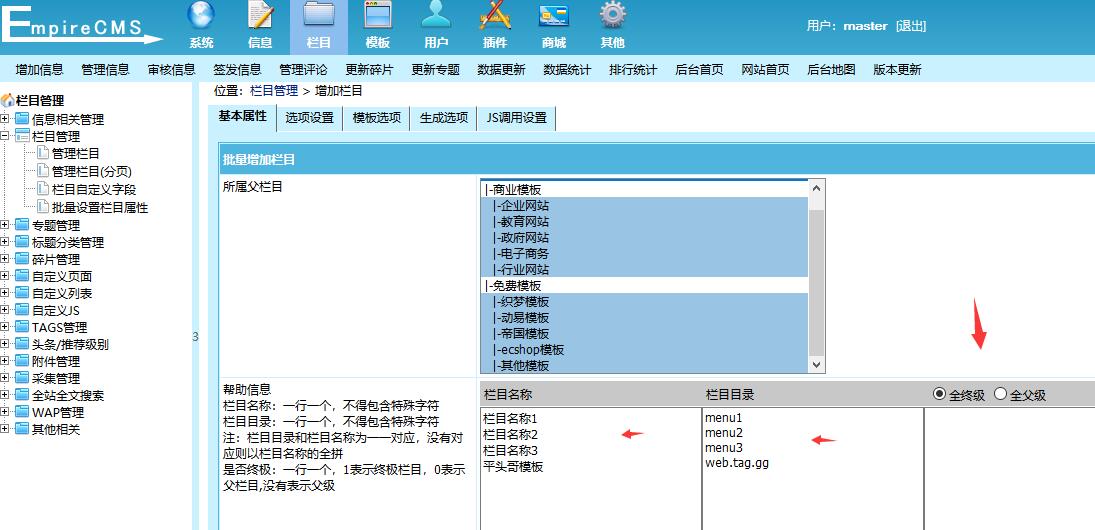Click the 退出 logout link
Screen dimensions: 1095x530
[911, 26]
